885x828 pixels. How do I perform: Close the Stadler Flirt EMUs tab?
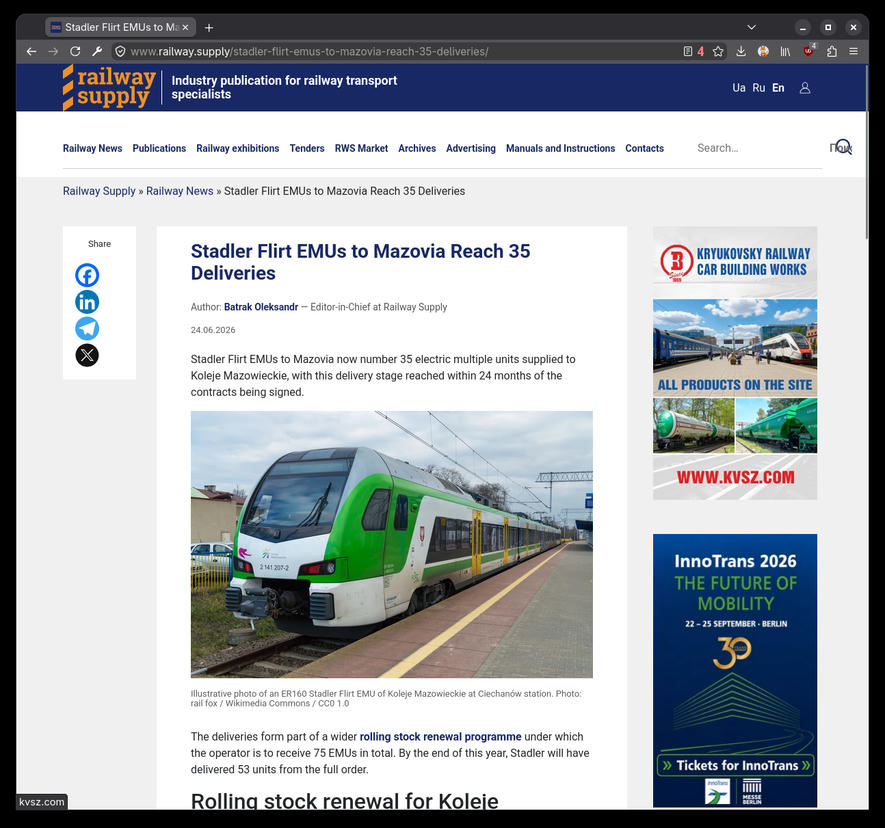(x=185, y=27)
